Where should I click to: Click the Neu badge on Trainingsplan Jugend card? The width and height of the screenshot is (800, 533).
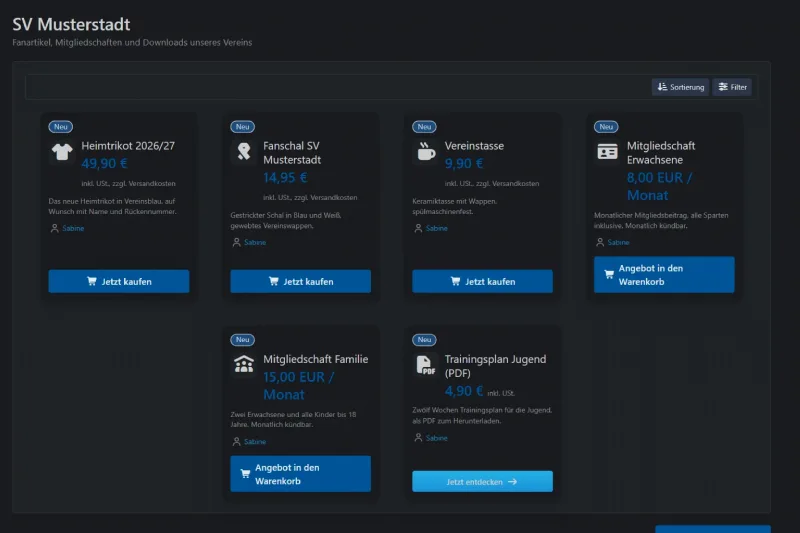click(424, 340)
